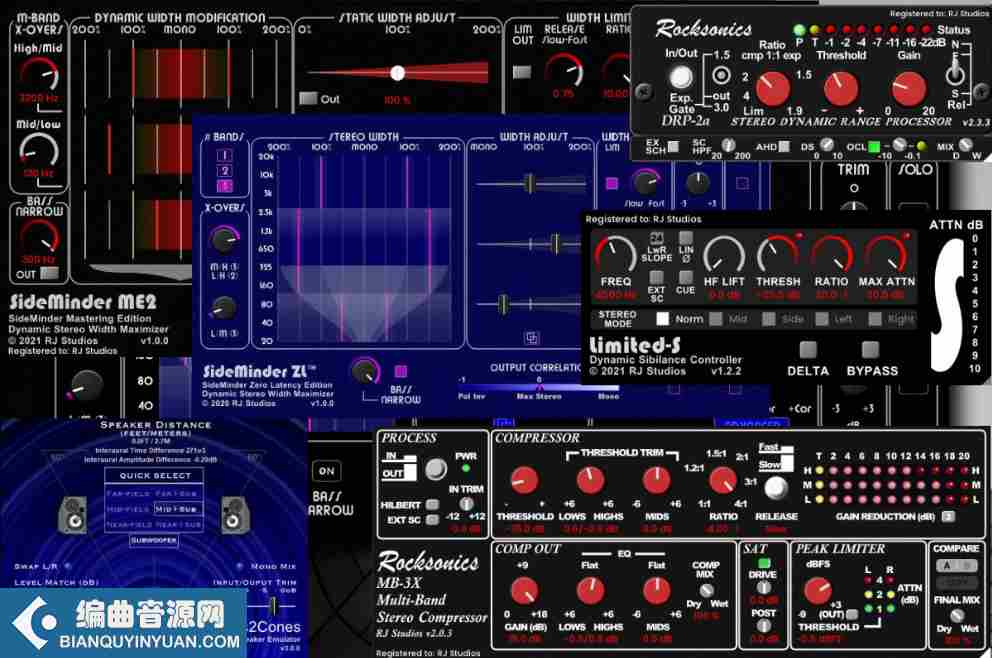Click the MB-3X Process IN/OUT round button
The width and height of the screenshot is (992, 658).
(x=435, y=469)
